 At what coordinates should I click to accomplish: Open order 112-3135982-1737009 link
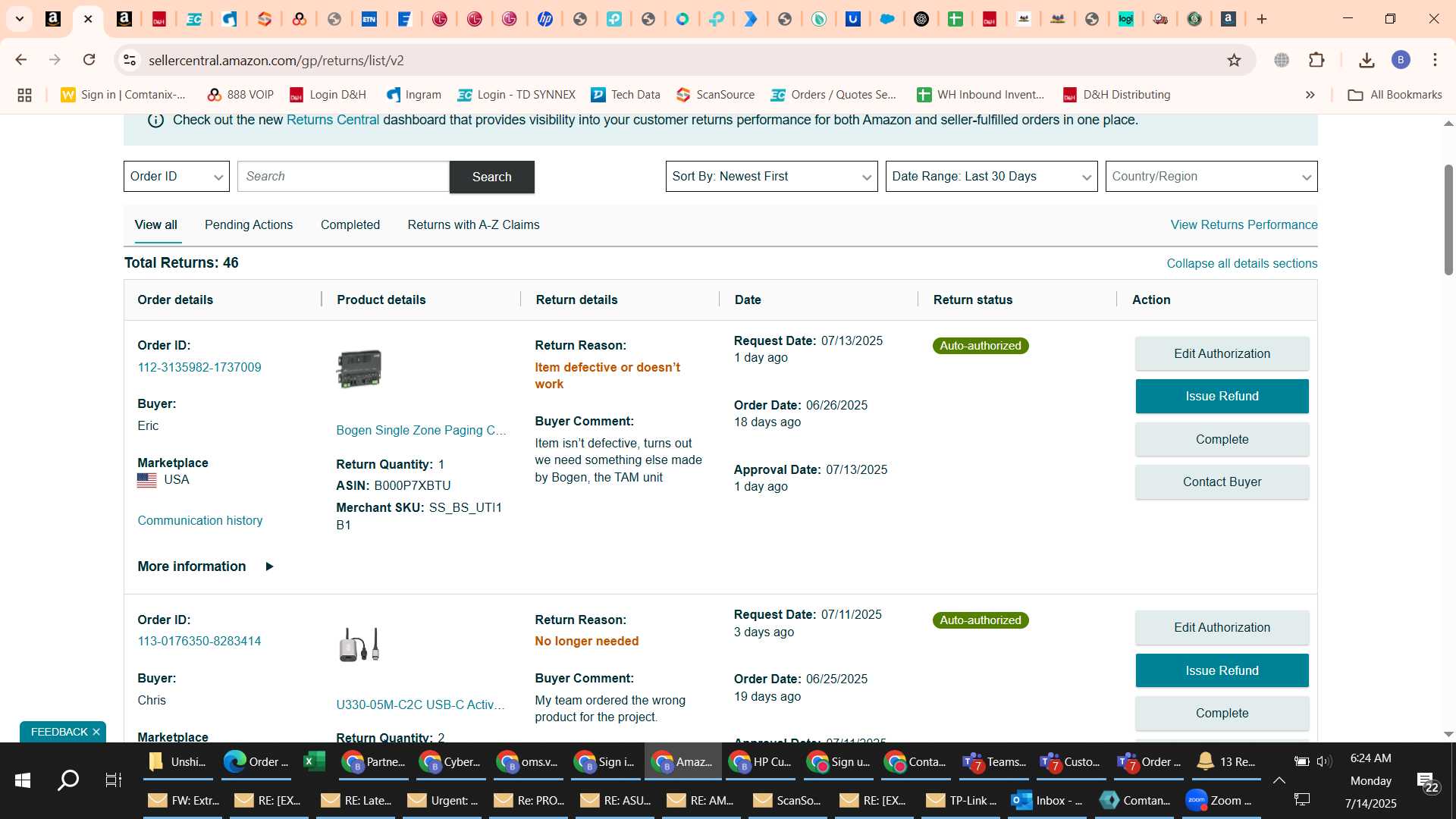pos(199,368)
